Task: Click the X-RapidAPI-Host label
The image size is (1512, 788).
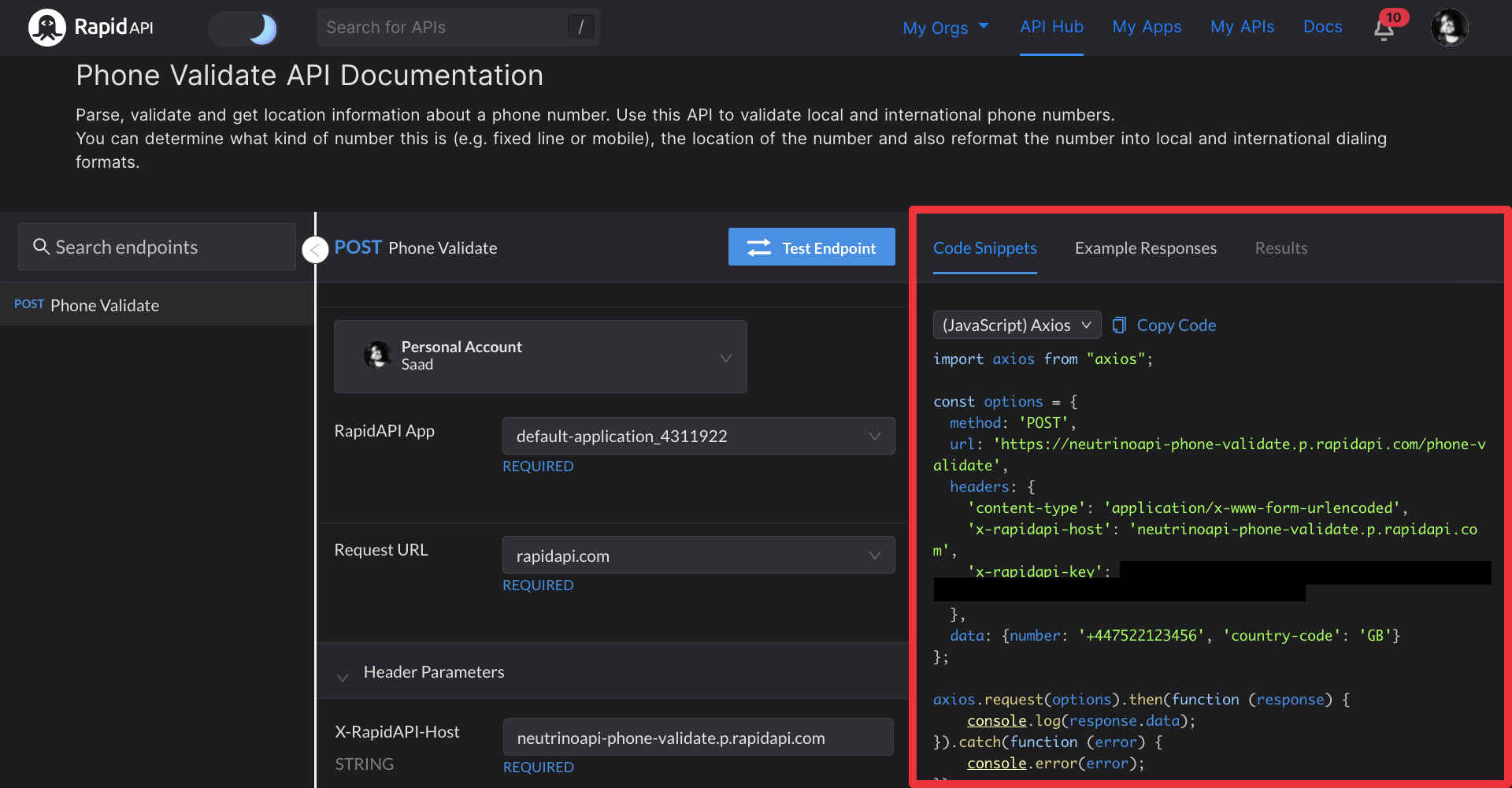Action: pos(397,732)
